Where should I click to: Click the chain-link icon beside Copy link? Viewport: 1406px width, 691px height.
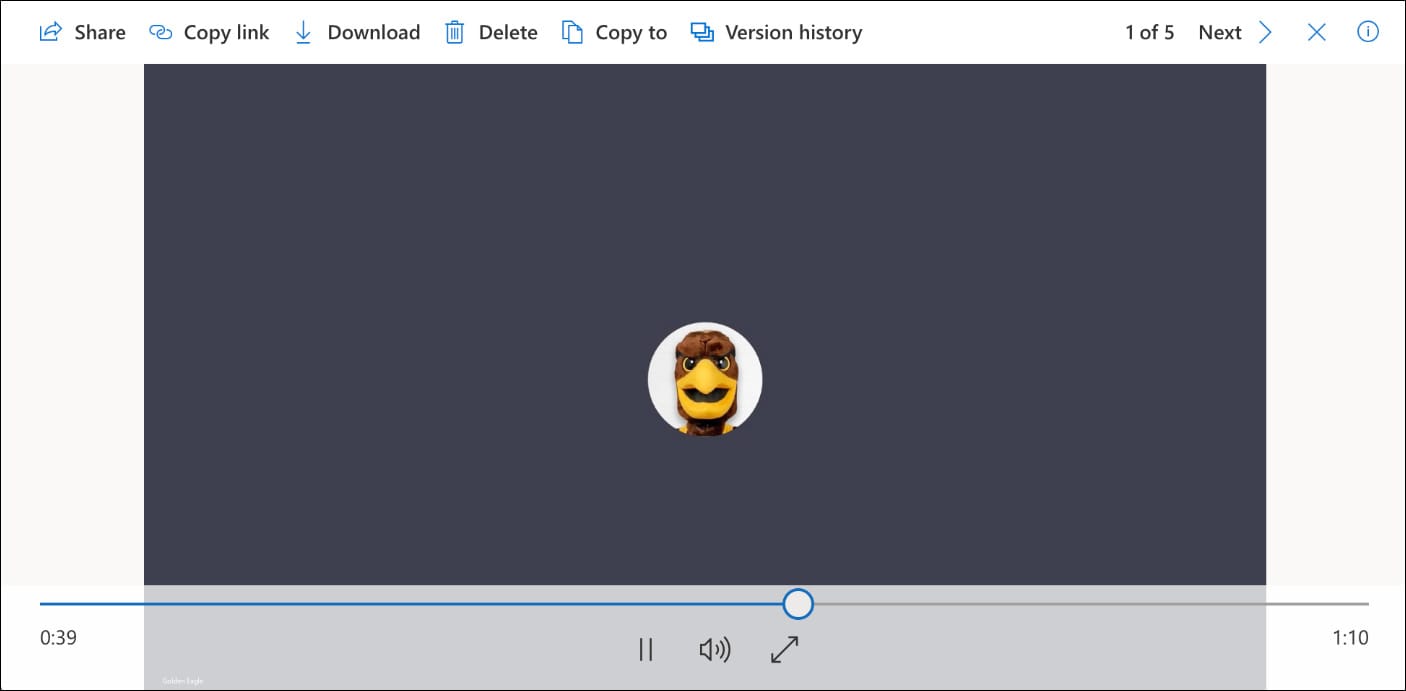pyautogui.click(x=160, y=32)
